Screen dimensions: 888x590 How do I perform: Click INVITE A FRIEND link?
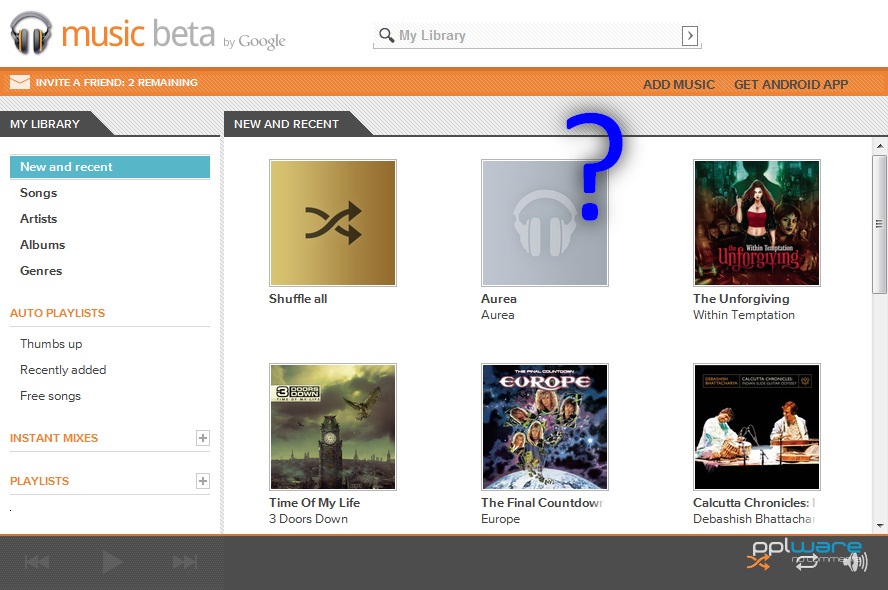pos(117,82)
